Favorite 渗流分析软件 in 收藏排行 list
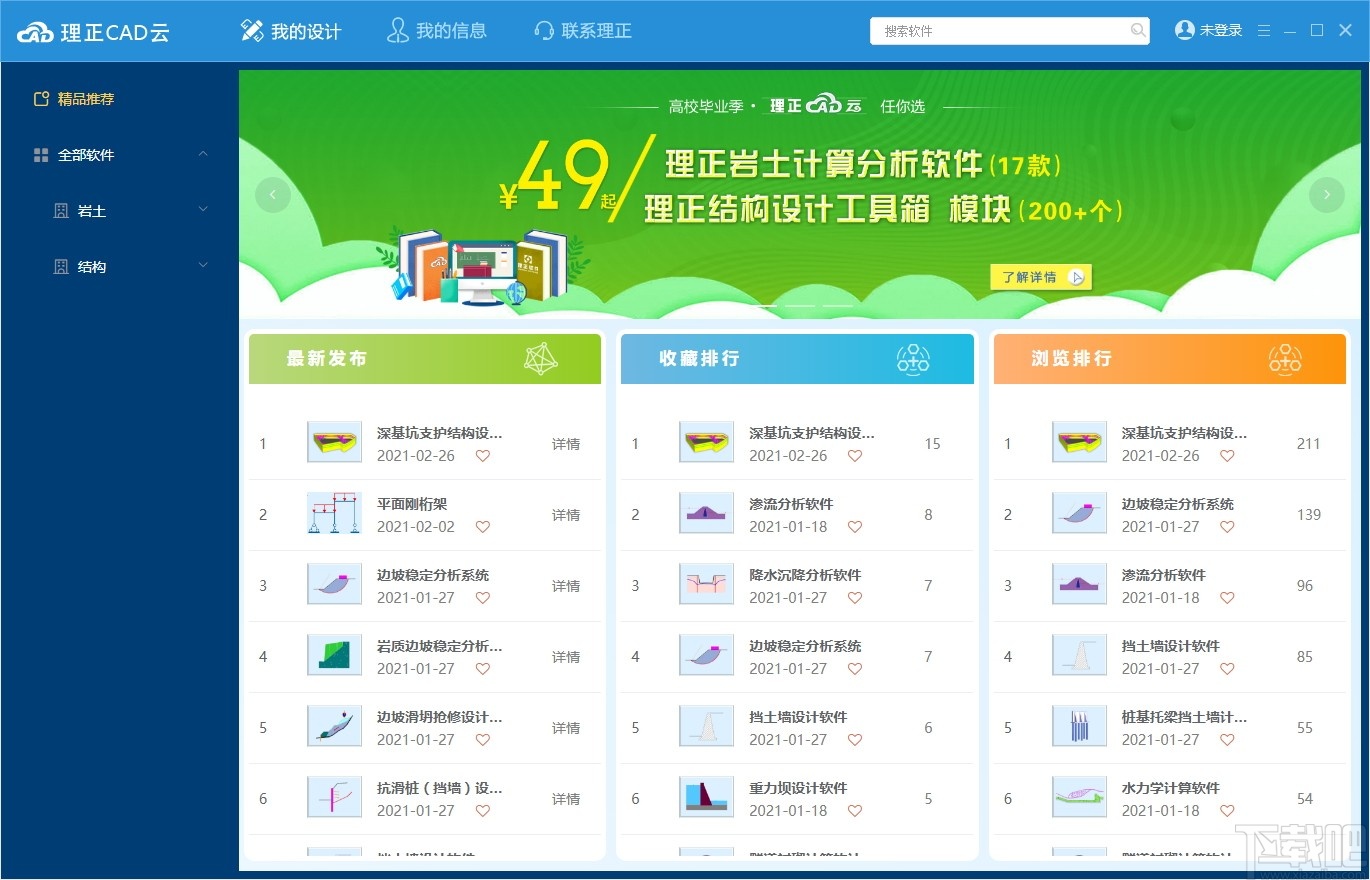 855,527
